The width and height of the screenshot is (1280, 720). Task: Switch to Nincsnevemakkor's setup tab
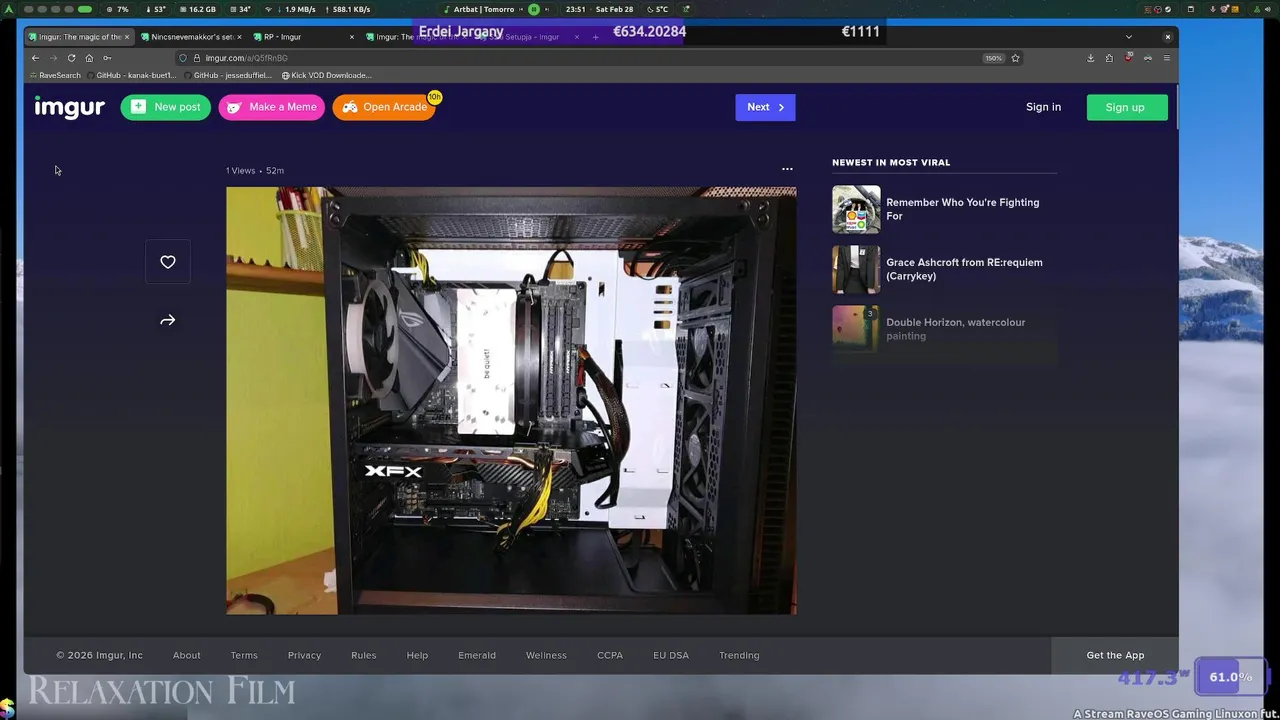191,37
